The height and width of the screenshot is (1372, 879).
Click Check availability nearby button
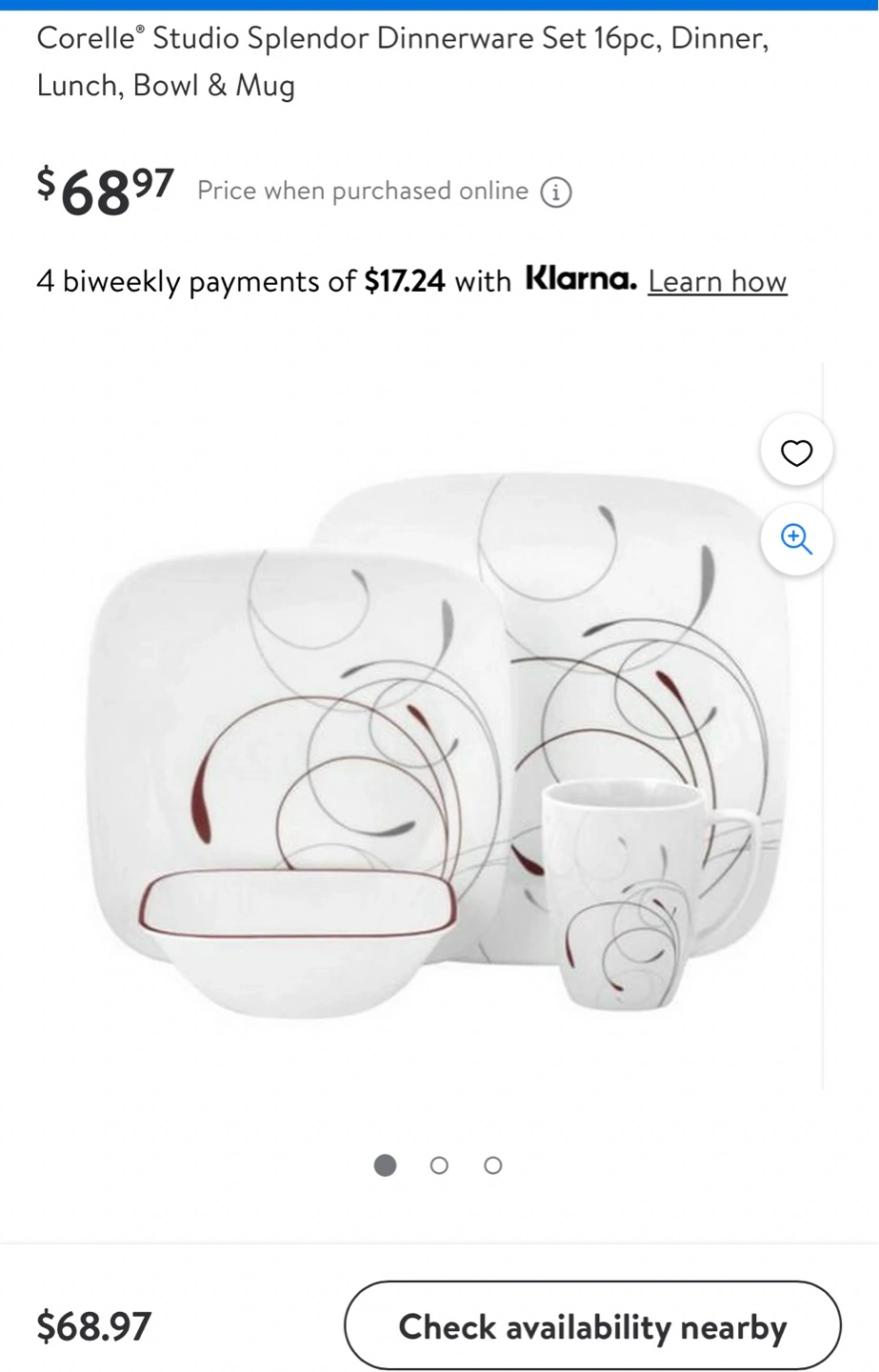592,1325
